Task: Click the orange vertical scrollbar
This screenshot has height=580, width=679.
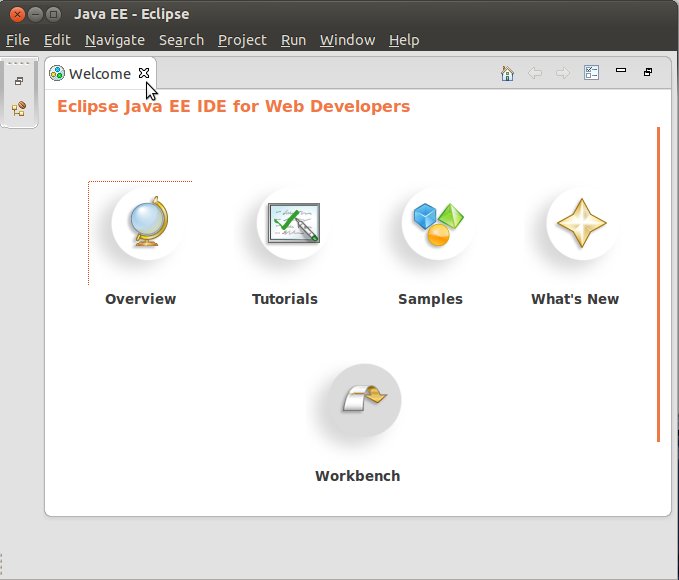Action: tap(659, 284)
